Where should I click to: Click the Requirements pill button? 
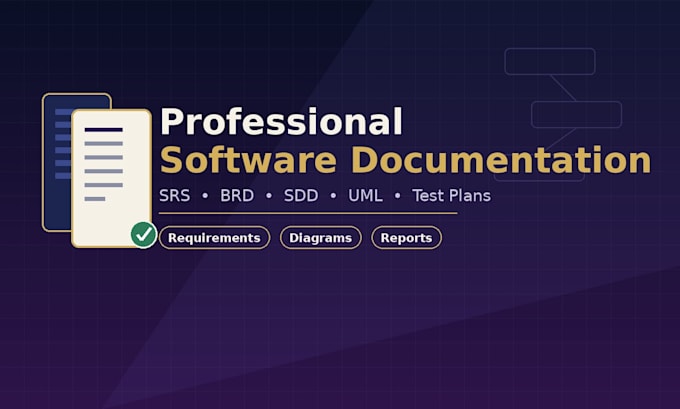214,238
